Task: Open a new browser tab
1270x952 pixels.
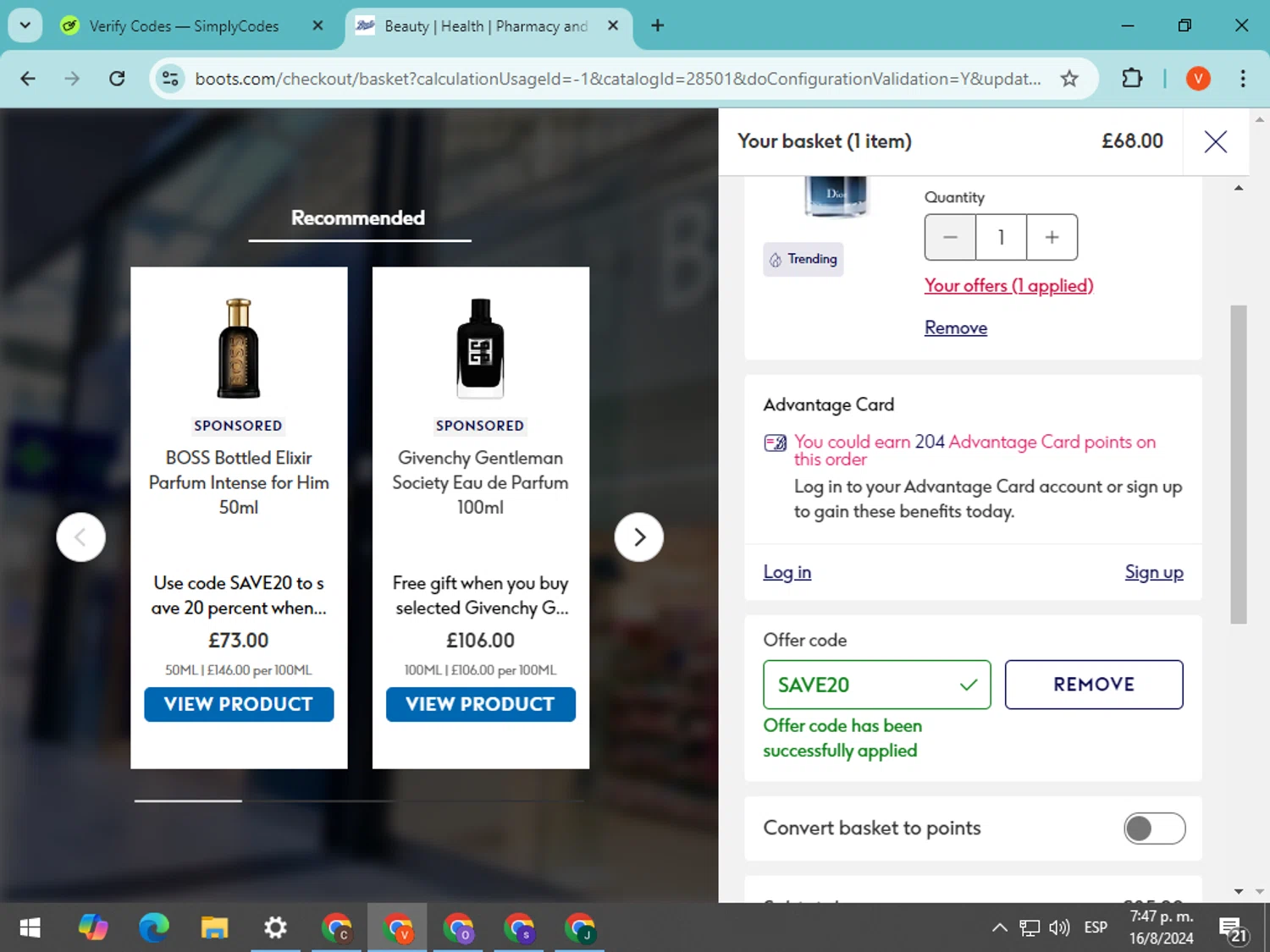Action: (657, 25)
